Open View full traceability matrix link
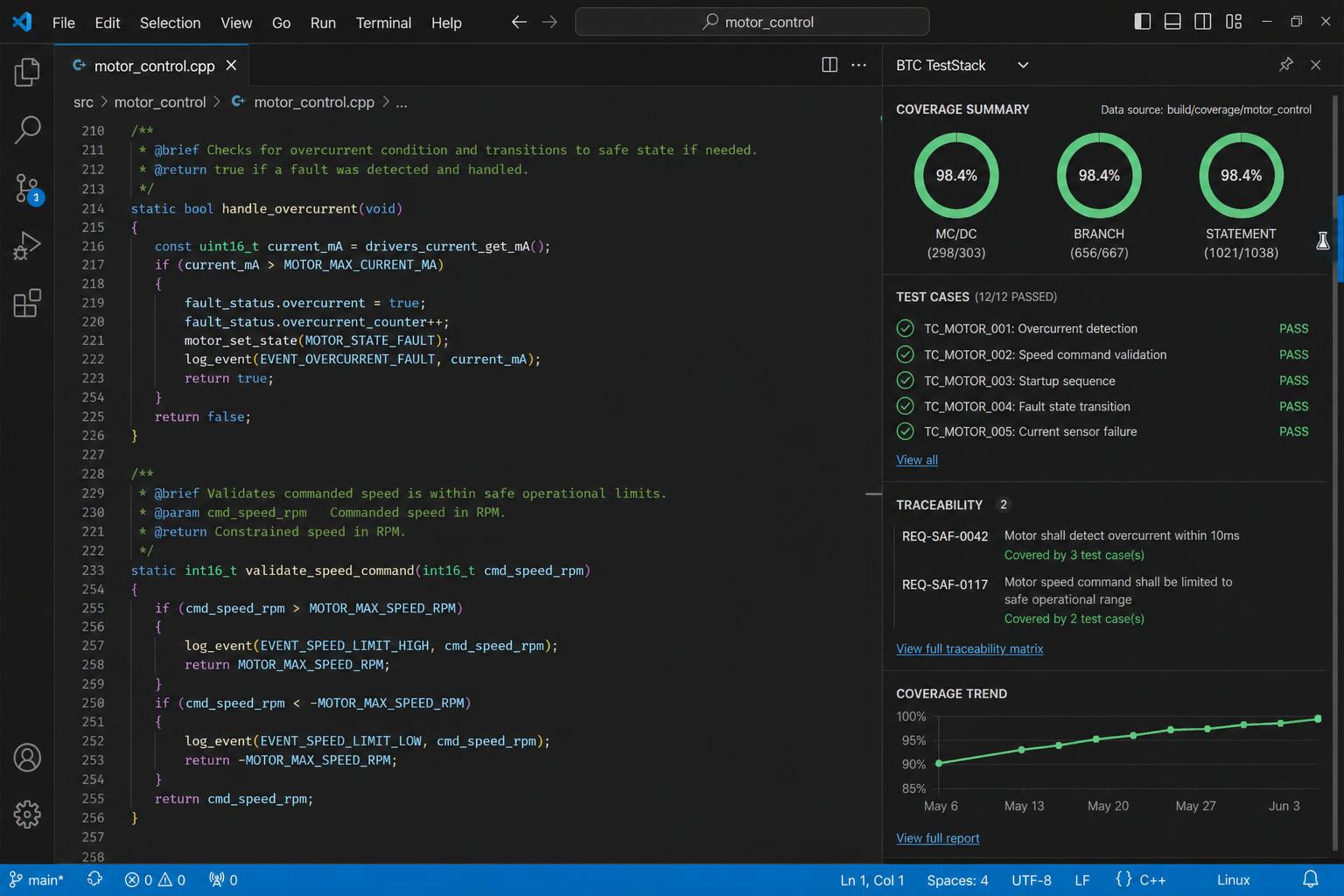Image resolution: width=1344 pixels, height=896 pixels. [969, 649]
